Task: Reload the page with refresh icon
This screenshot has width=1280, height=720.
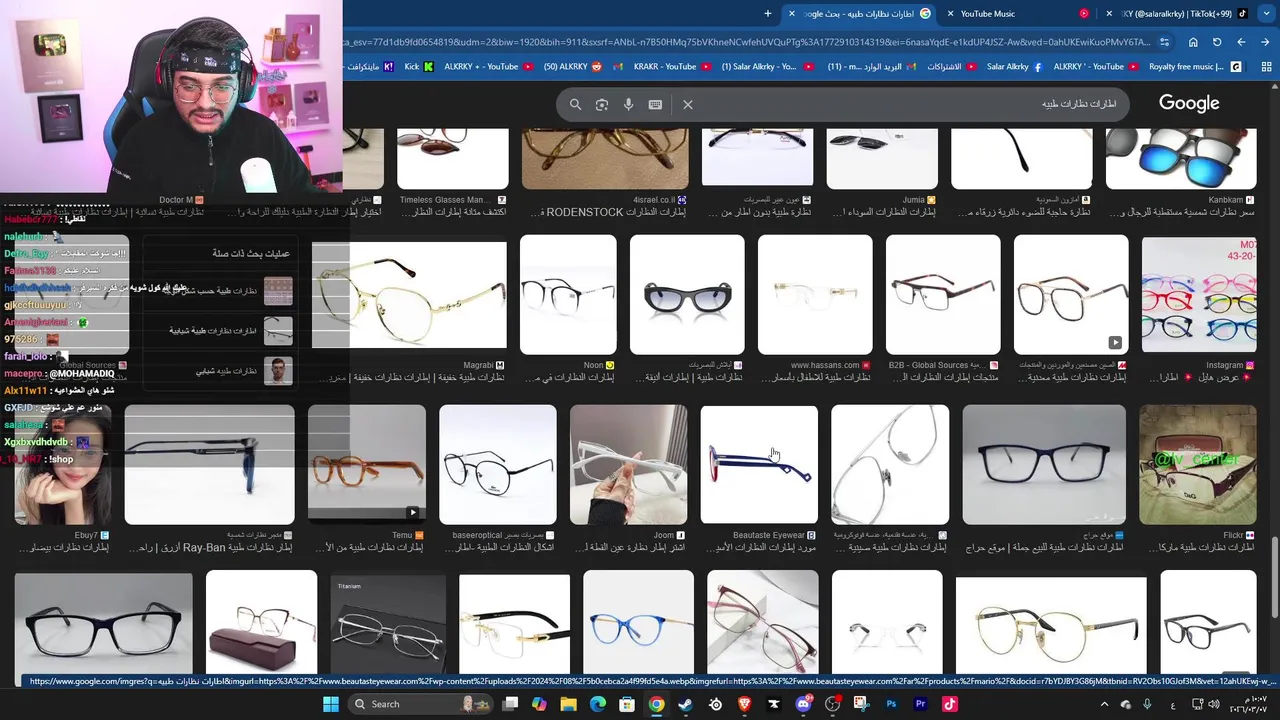Action: 1217,42
